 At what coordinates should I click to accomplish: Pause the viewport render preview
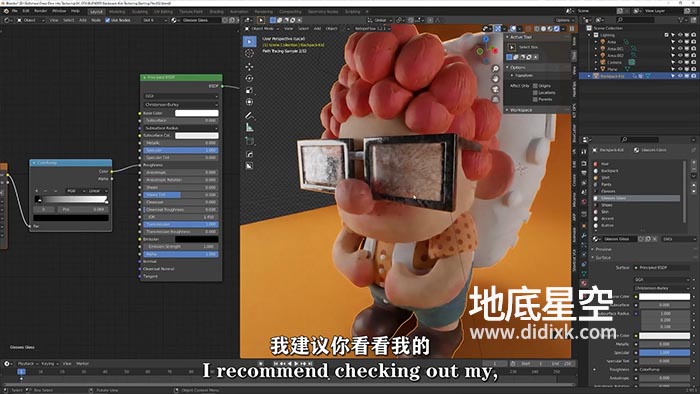coord(572,29)
